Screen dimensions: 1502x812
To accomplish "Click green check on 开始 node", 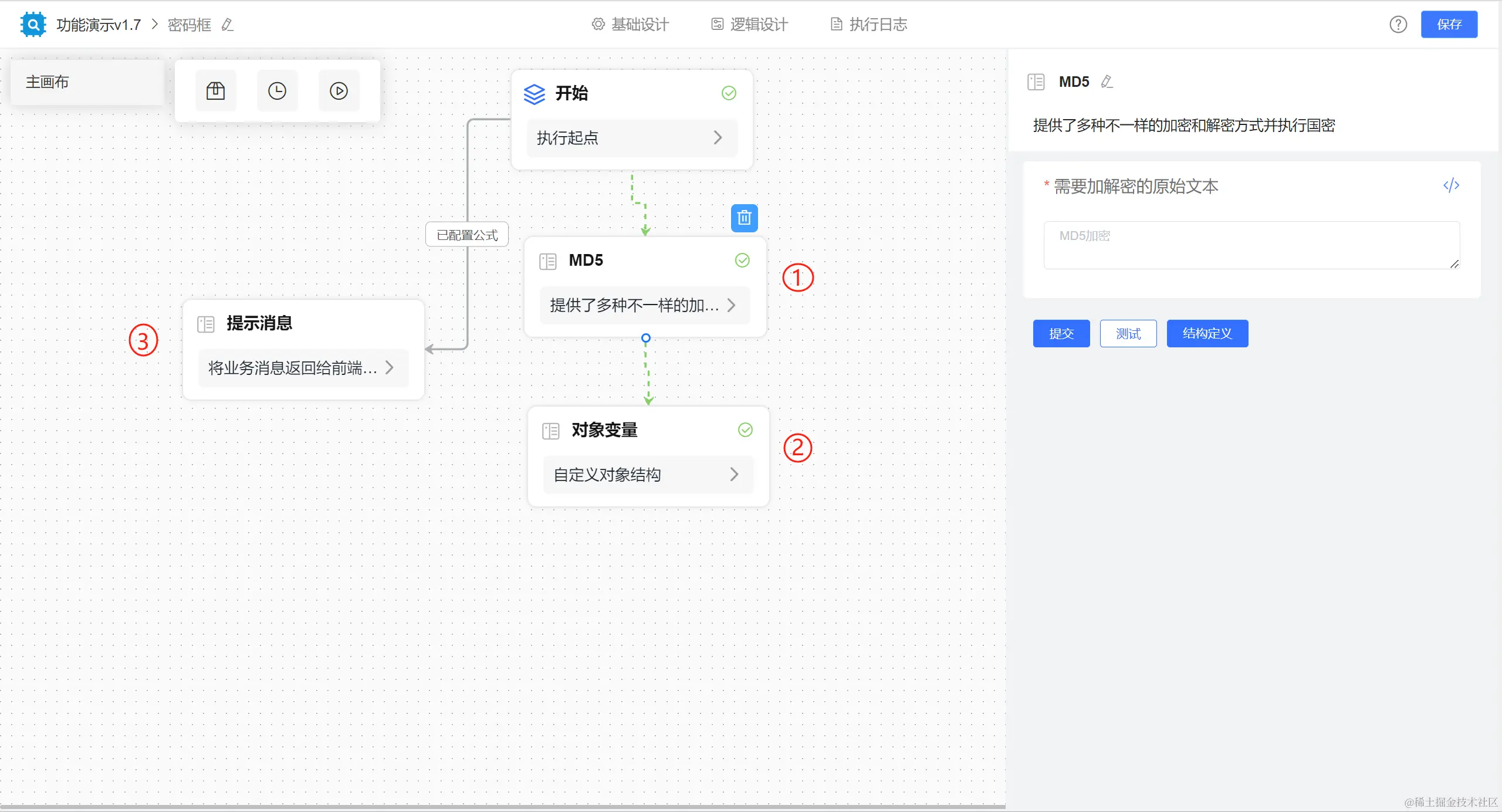I will [x=729, y=93].
